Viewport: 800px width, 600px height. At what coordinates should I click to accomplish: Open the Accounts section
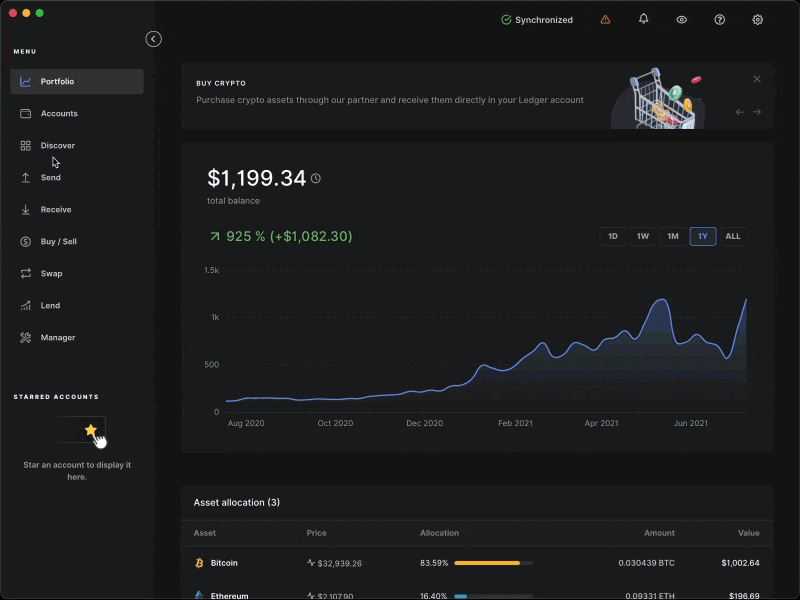point(77,113)
